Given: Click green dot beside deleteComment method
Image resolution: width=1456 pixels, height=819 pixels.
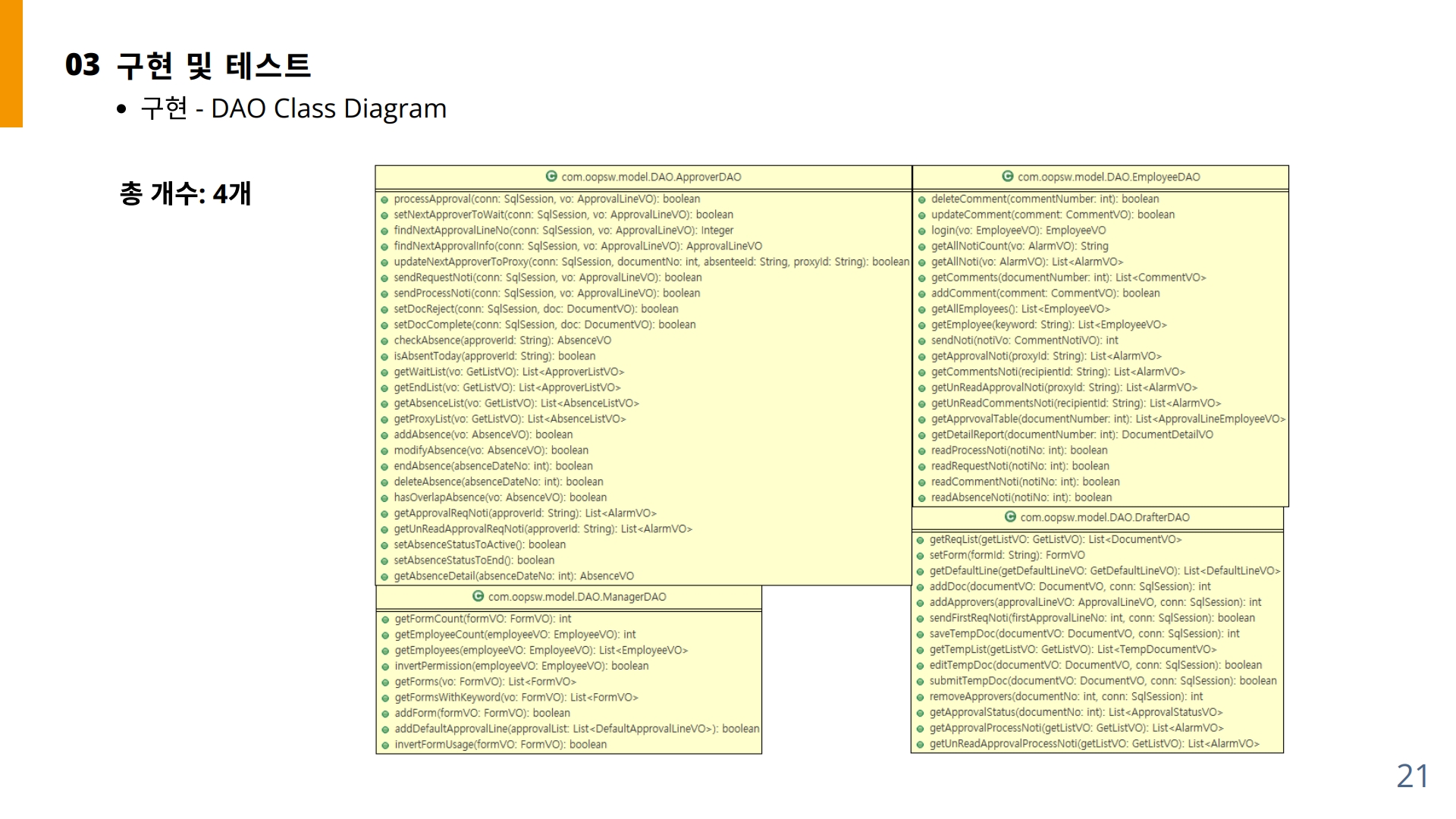Looking at the screenshot, I should point(922,199).
